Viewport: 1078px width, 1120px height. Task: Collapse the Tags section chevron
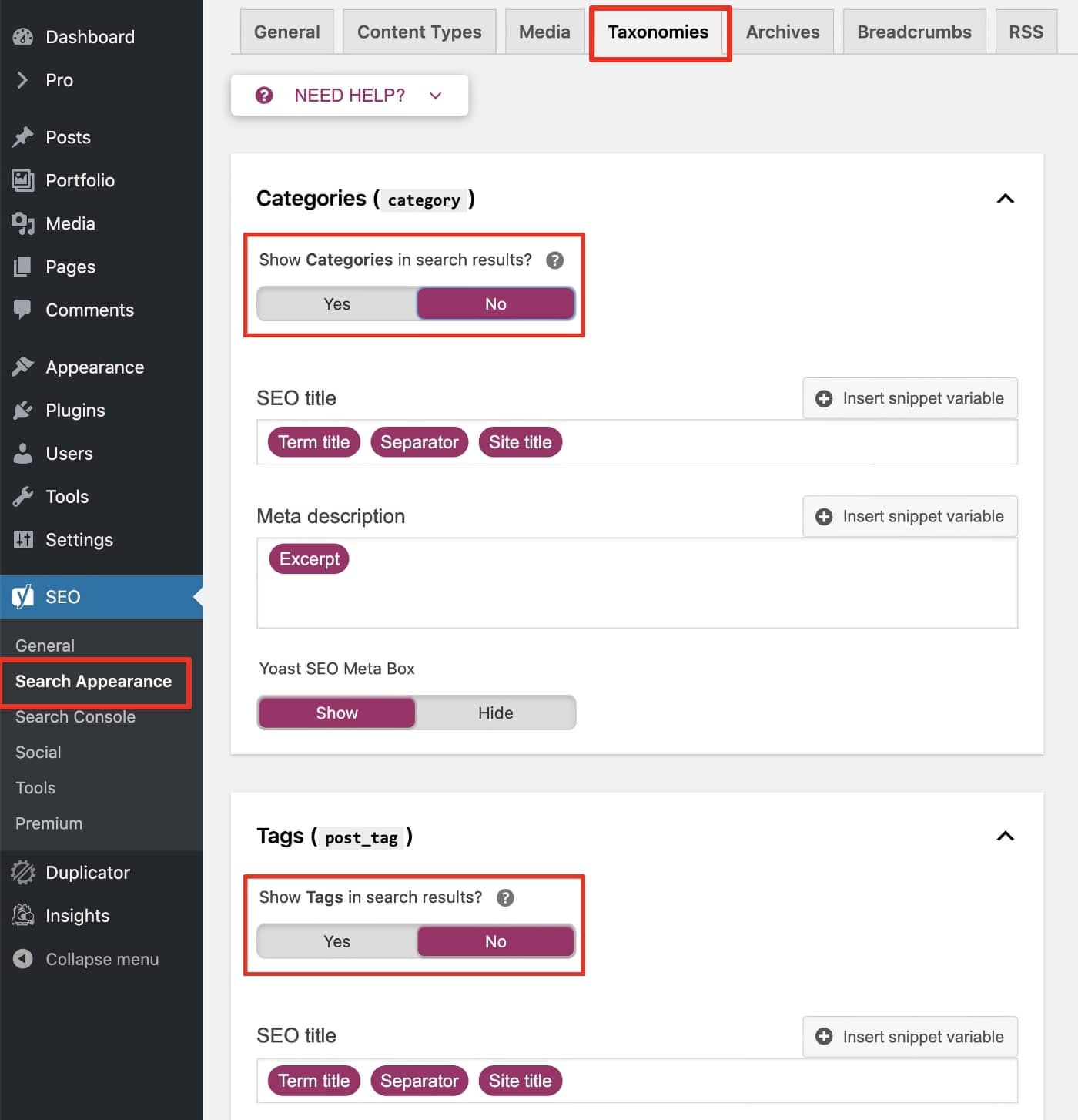tap(1006, 836)
